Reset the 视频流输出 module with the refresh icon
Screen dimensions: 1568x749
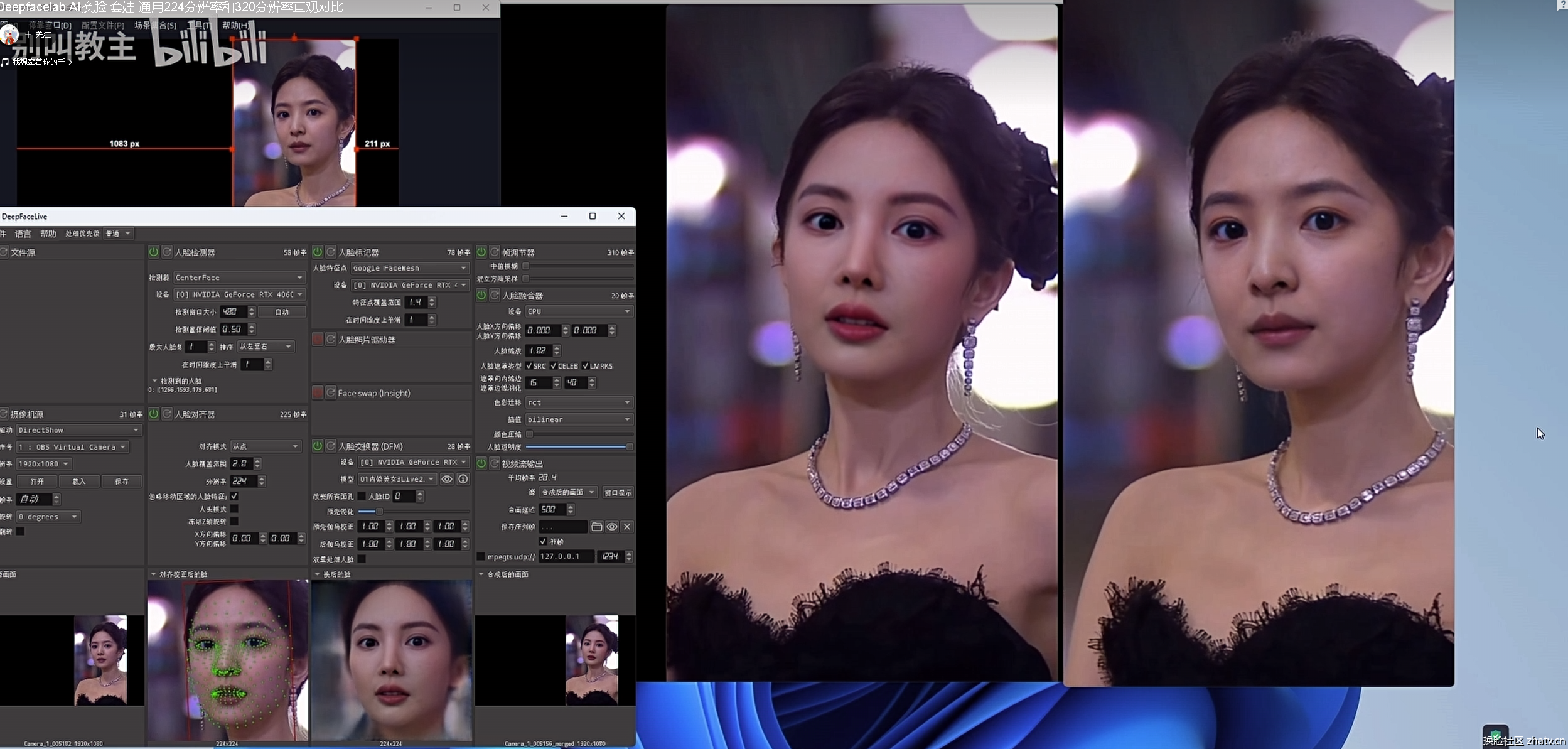pyautogui.click(x=495, y=463)
